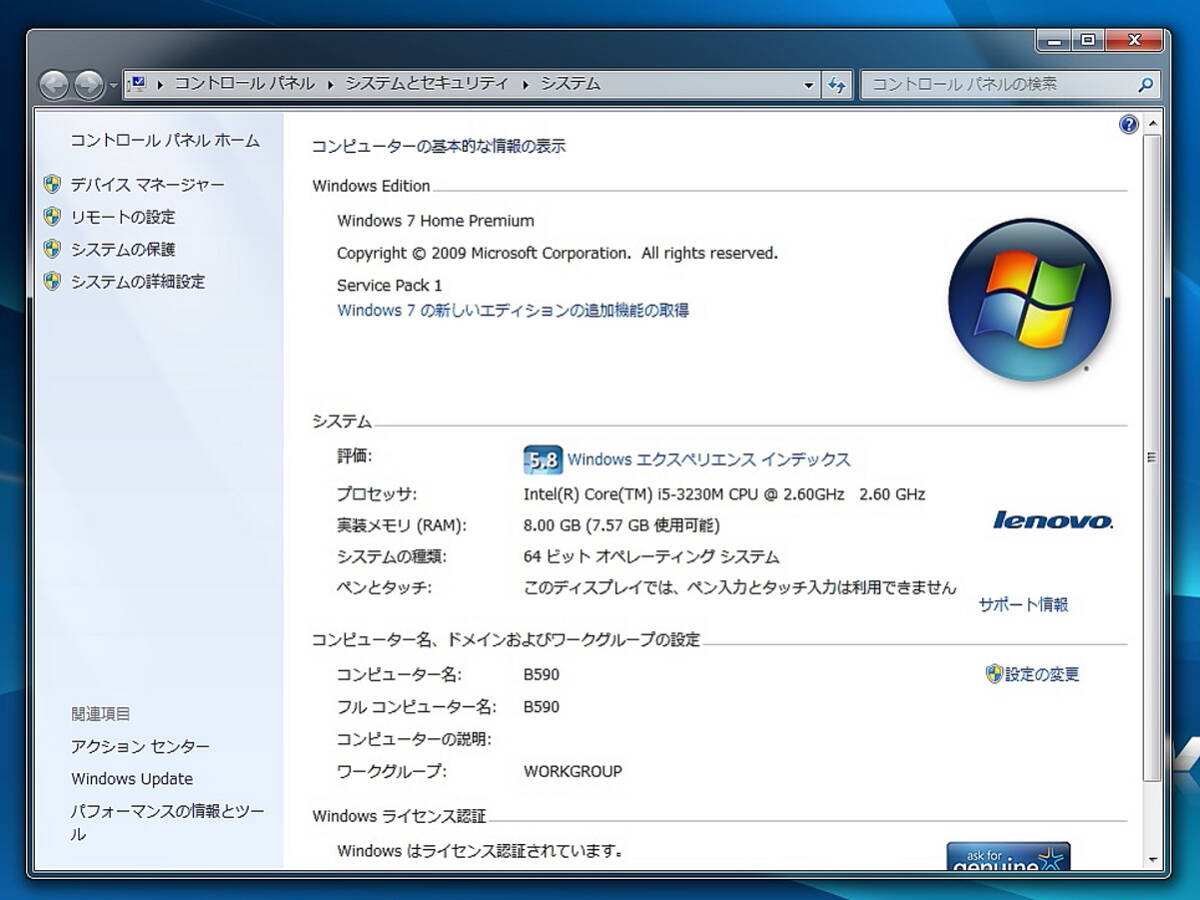Click the heading コンピューターの基本的な情報の表示

[x=439, y=146]
